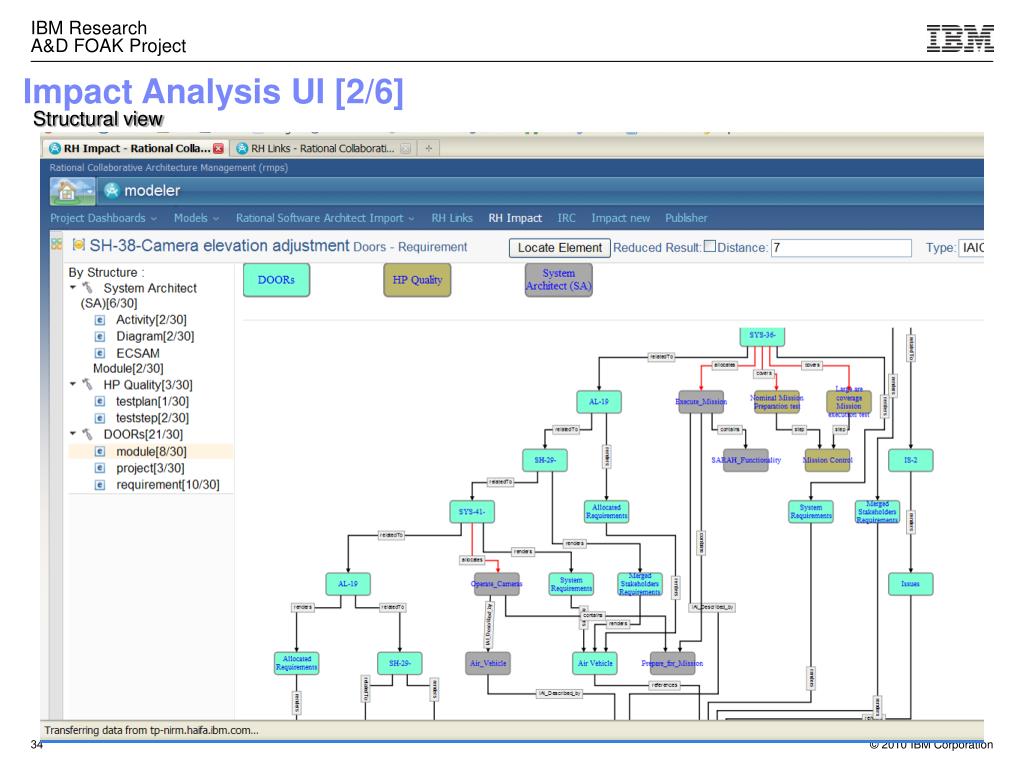Collapse the System Architect tree node
1024x768 pixels.
point(73,287)
